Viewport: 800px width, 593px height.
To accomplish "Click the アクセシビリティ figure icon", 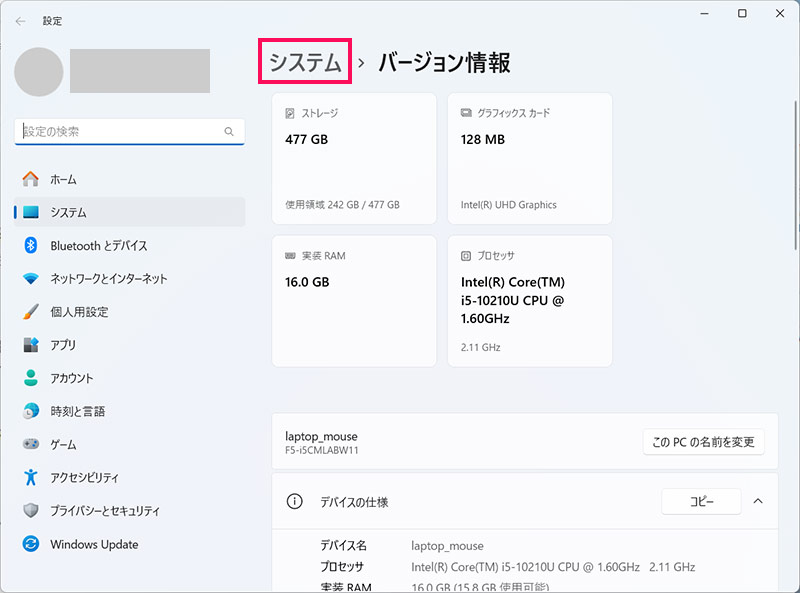I will pos(31,477).
